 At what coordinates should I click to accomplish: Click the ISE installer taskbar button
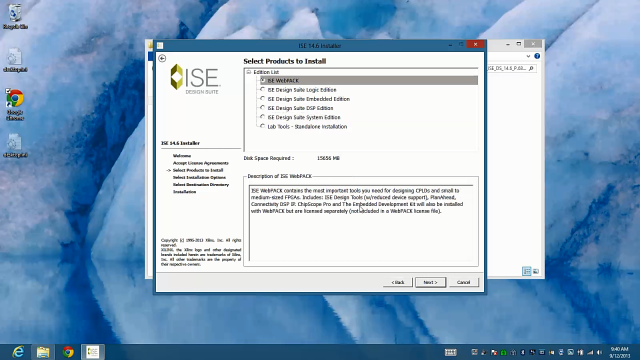93,352
